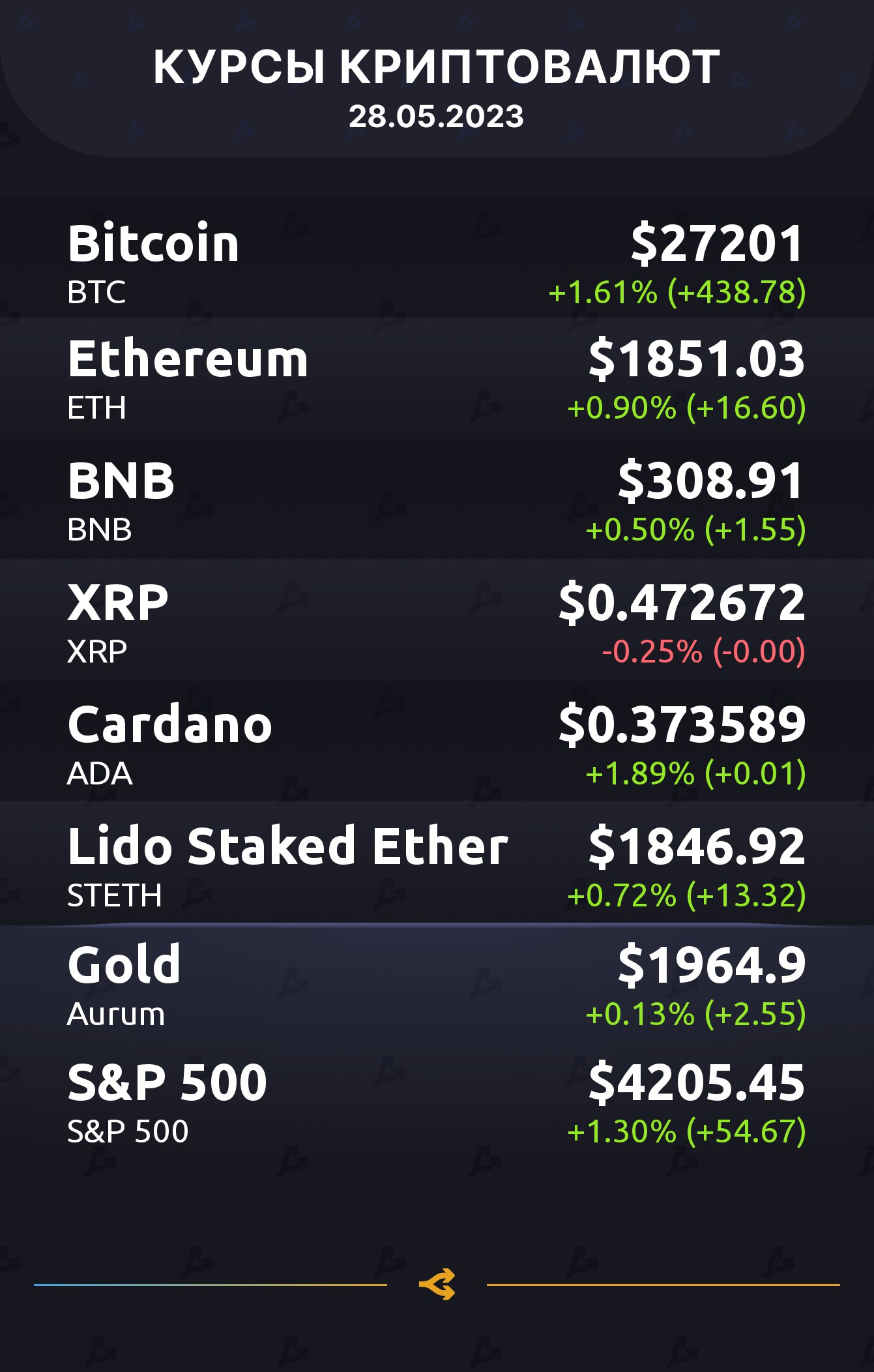Click the КУРСЫ КРИПТОВАЛЮТ title
Image resolution: width=874 pixels, height=1372 pixels.
(x=437, y=67)
